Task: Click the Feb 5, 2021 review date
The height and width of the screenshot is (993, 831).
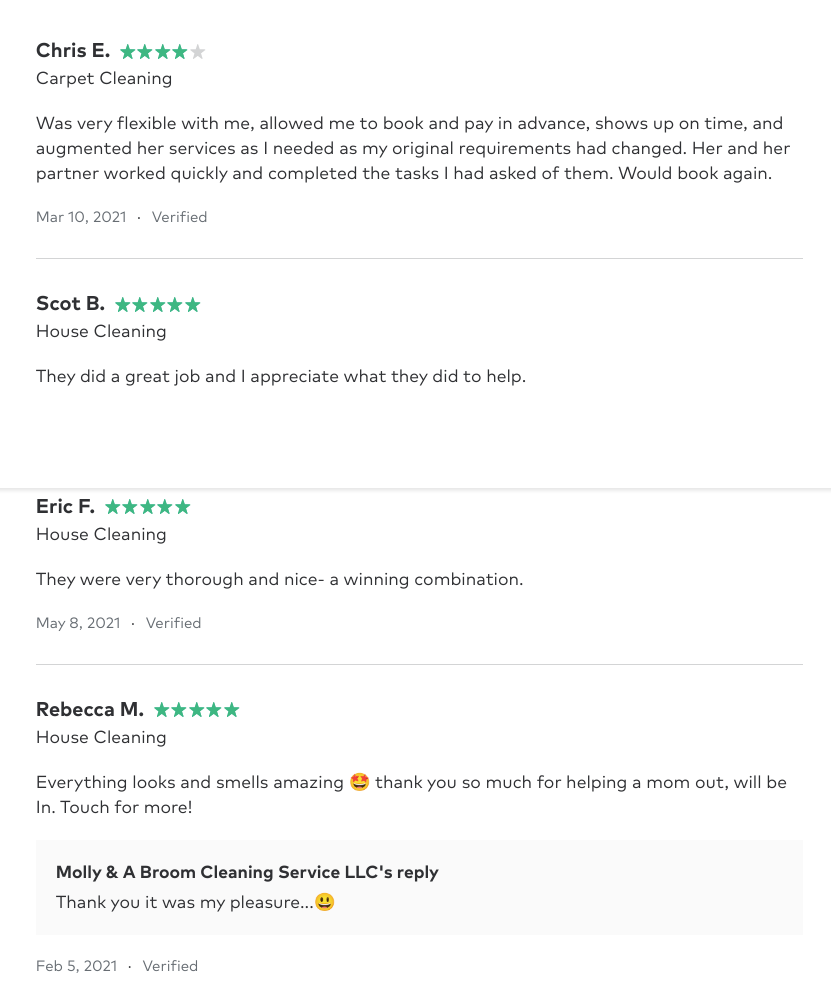Action: (x=76, y=966)
